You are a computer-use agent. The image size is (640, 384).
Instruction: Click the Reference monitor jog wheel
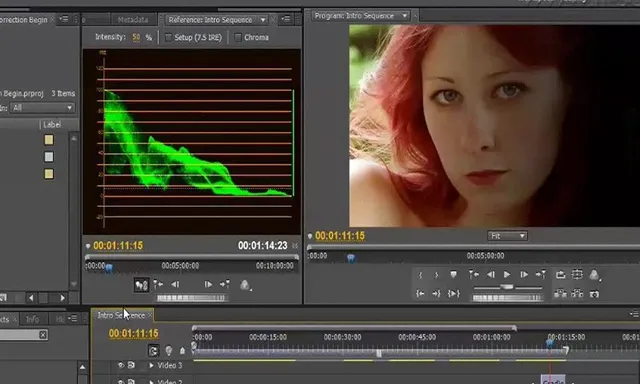tap(191, 298)
